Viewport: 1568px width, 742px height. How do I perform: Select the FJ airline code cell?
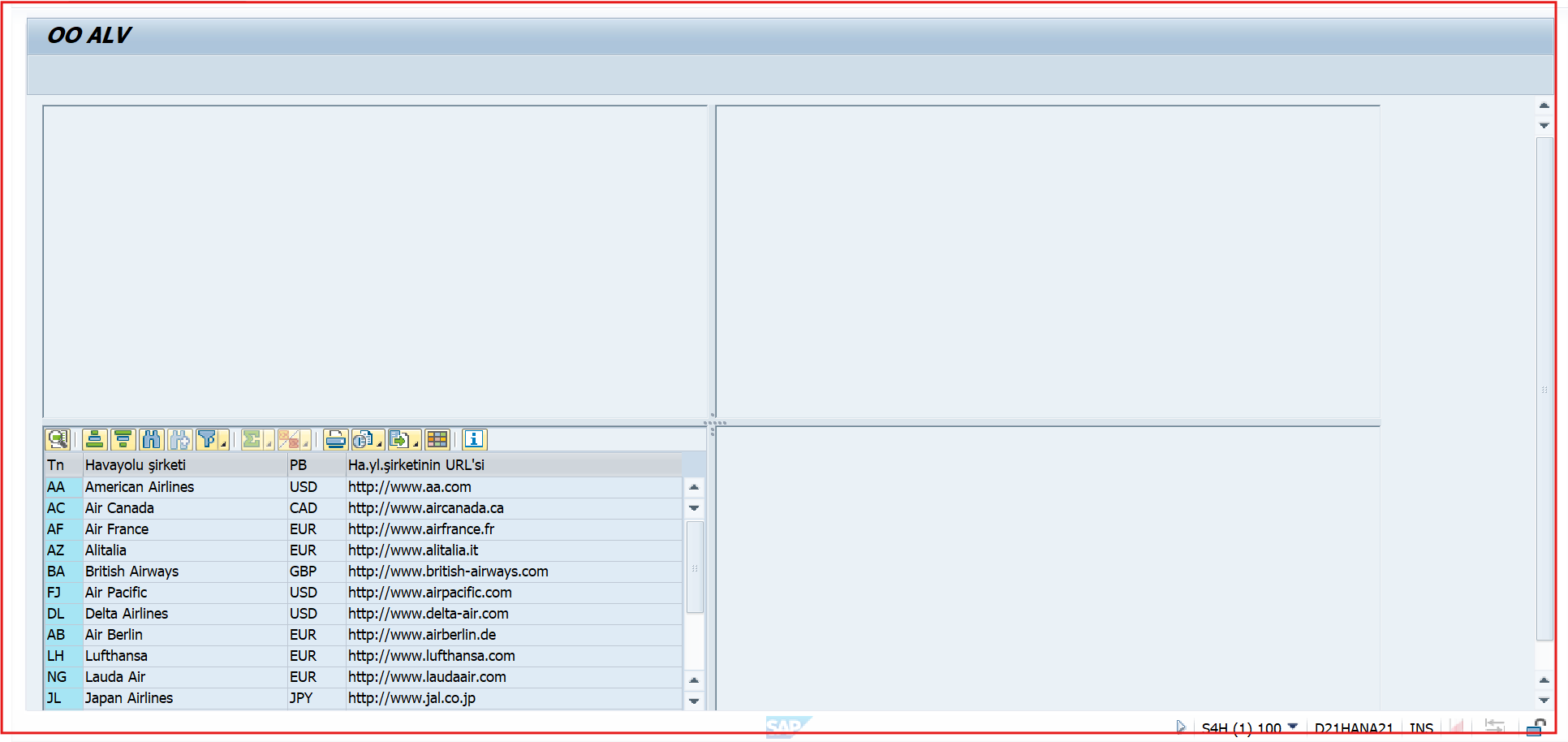[63, 593]
